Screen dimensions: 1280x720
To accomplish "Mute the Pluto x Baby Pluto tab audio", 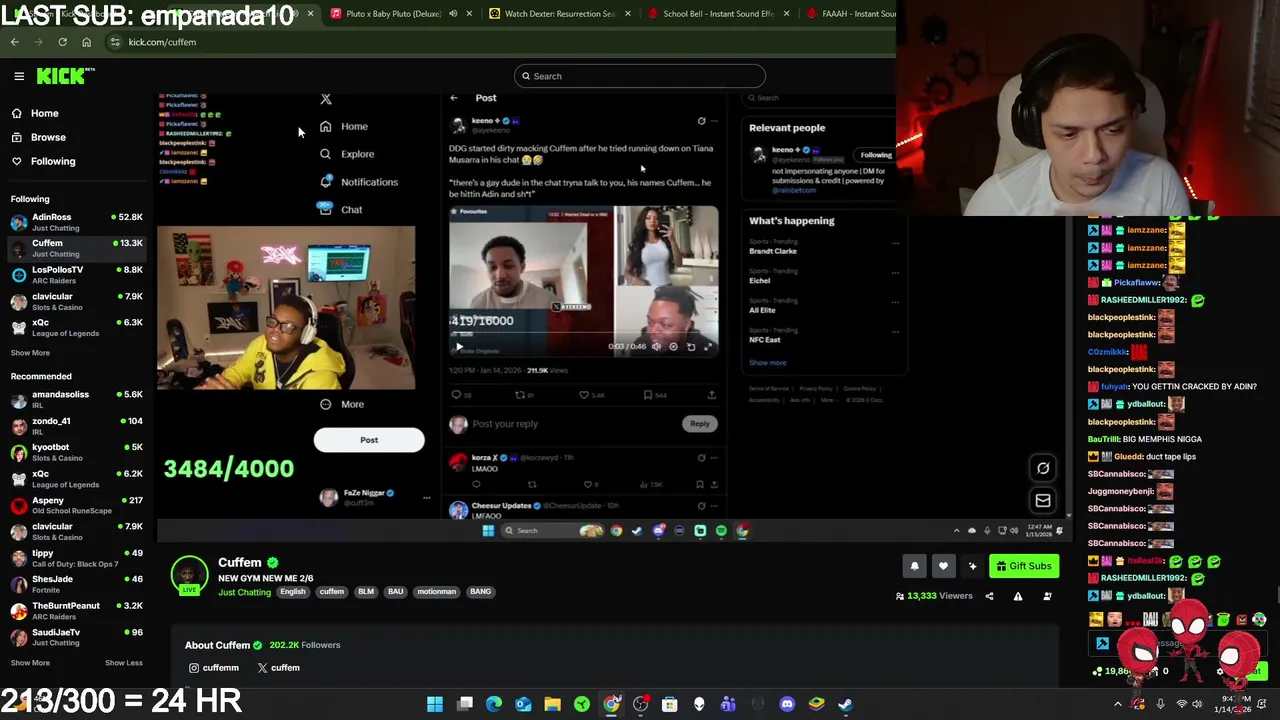I will [453, 14].
